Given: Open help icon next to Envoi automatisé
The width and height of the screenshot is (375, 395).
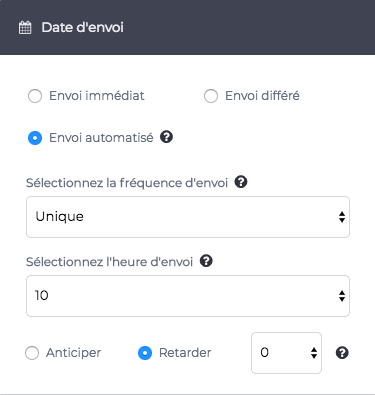Looking at the screenshot, I should [166, 137].
